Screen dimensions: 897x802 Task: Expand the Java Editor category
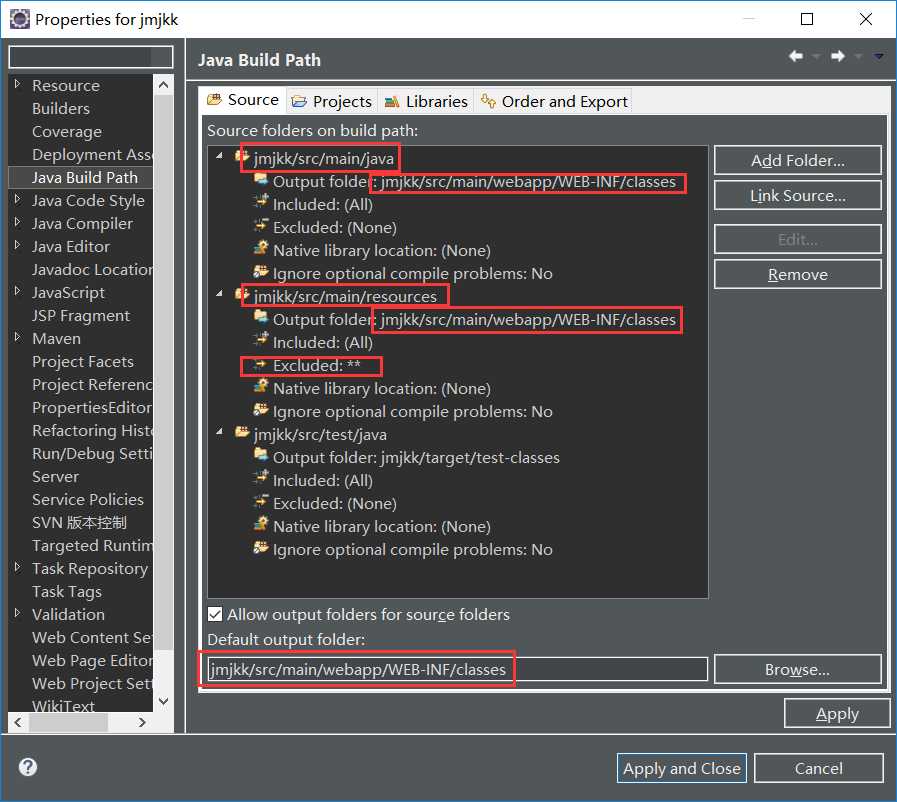[x=18, y=245]
